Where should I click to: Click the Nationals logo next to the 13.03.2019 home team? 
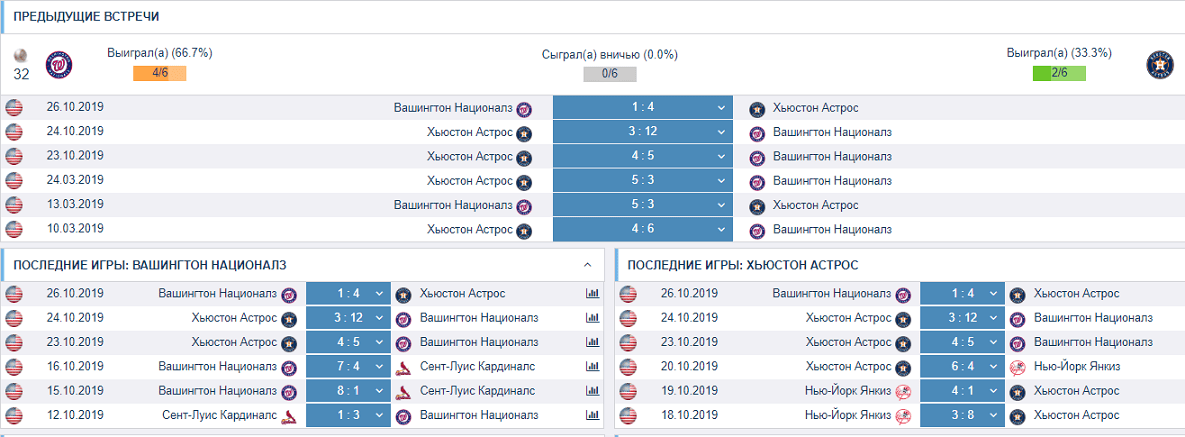[524, 206]
